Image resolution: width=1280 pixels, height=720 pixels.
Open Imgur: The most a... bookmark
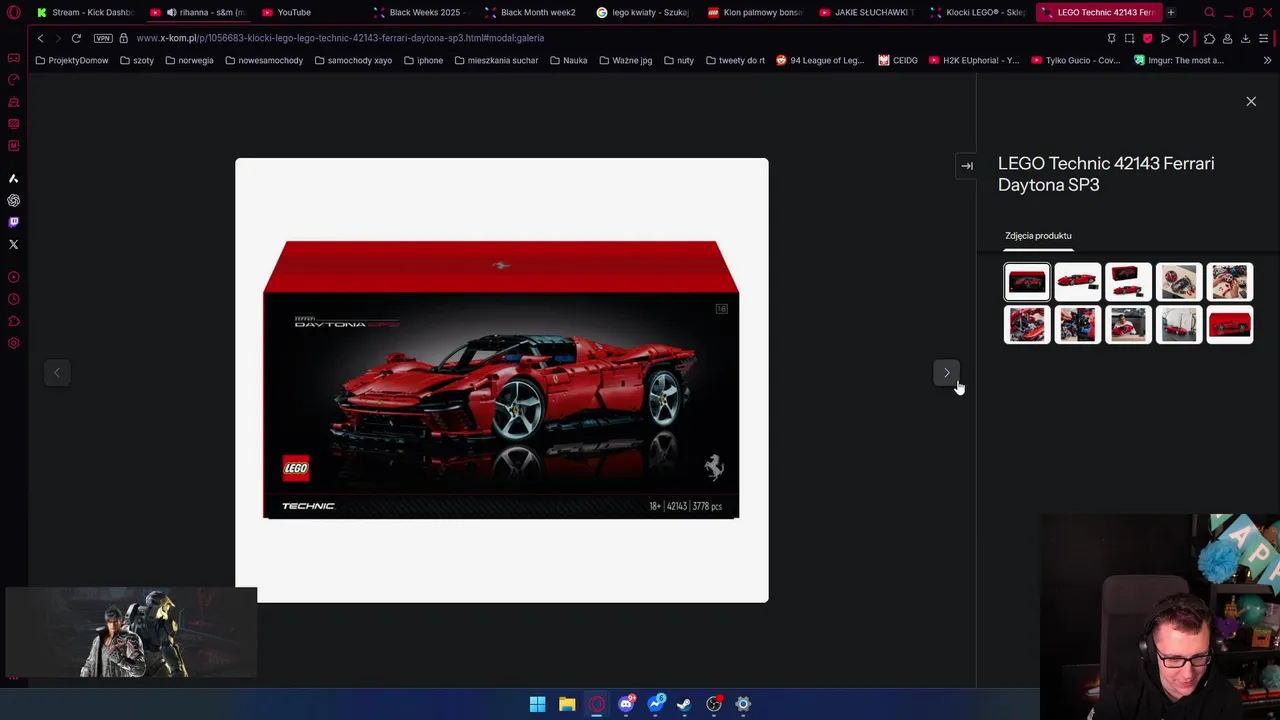tap(1179, 60)
